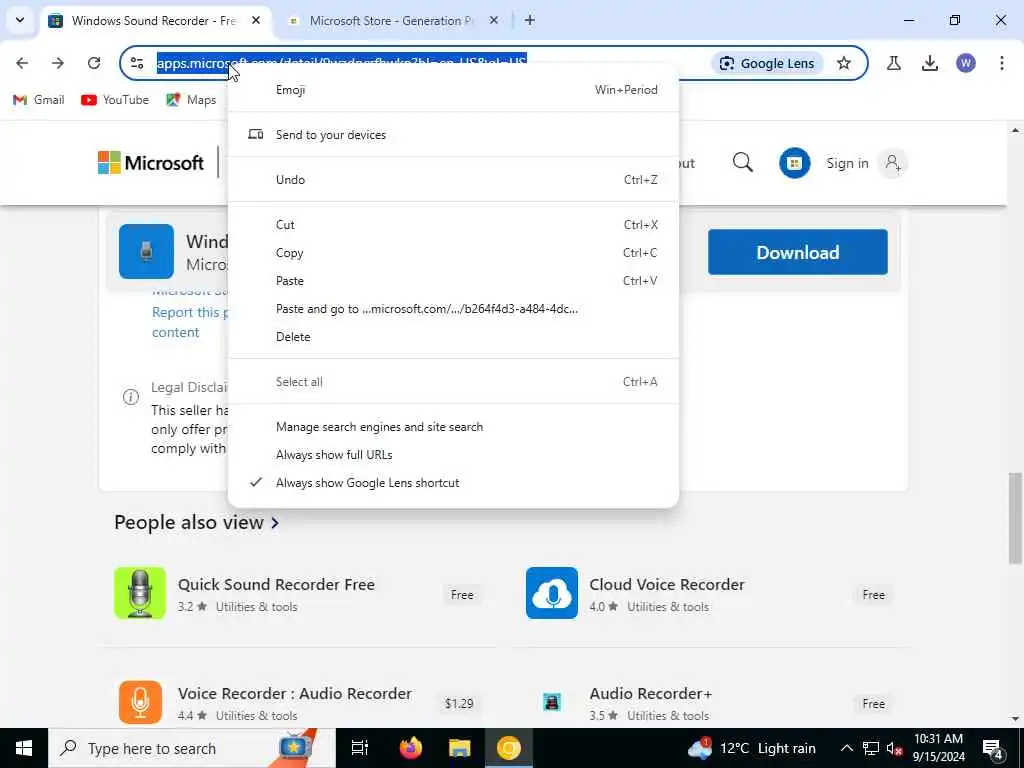Open Chrome Labs flask icon

coord(894,63)
